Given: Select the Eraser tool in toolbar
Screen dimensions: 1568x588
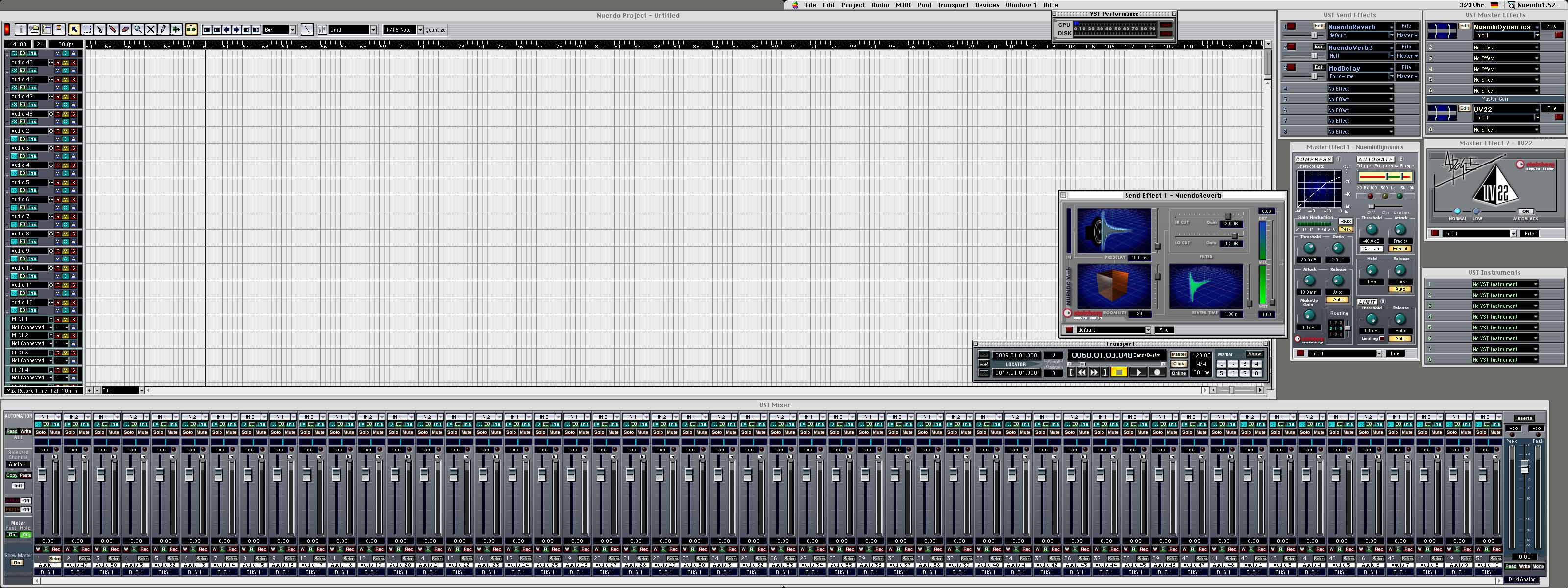Looking at the screenshot, I should pyautogui.click(x=125, y=29).
